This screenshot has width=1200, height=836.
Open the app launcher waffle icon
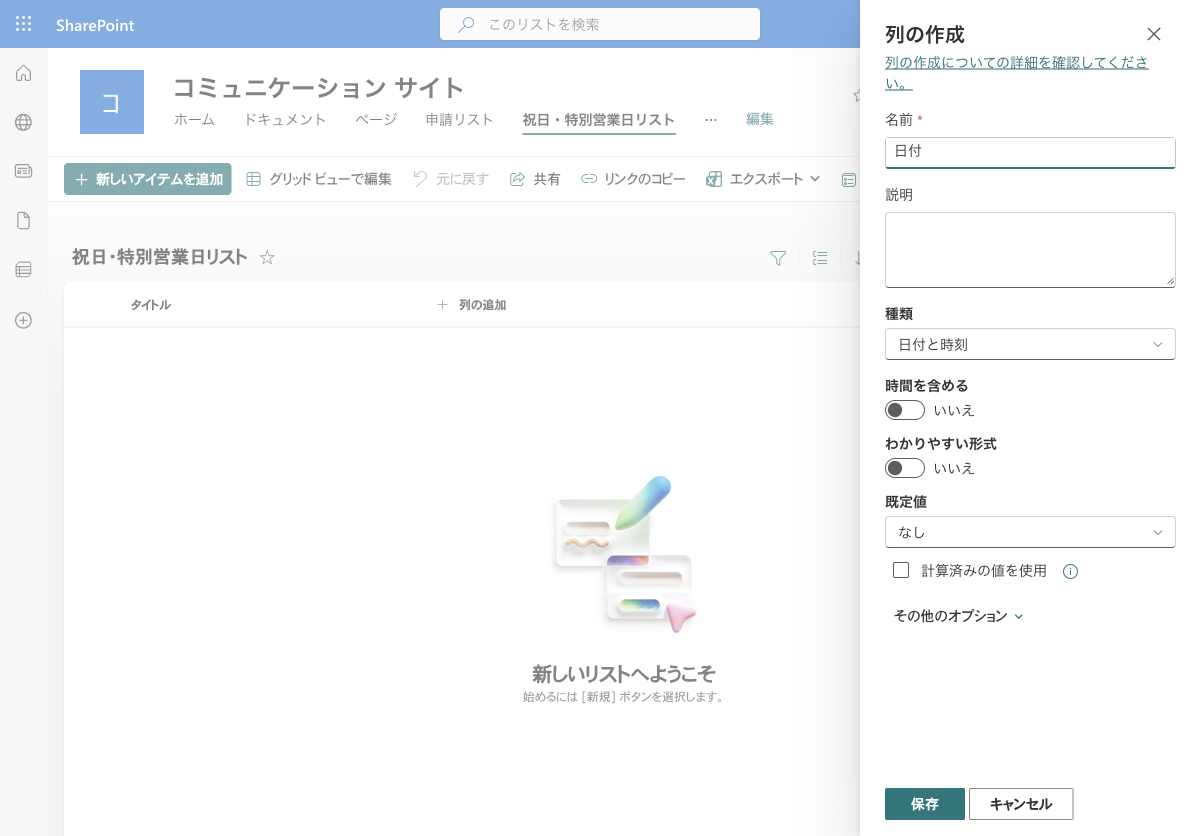pos(23,24)
